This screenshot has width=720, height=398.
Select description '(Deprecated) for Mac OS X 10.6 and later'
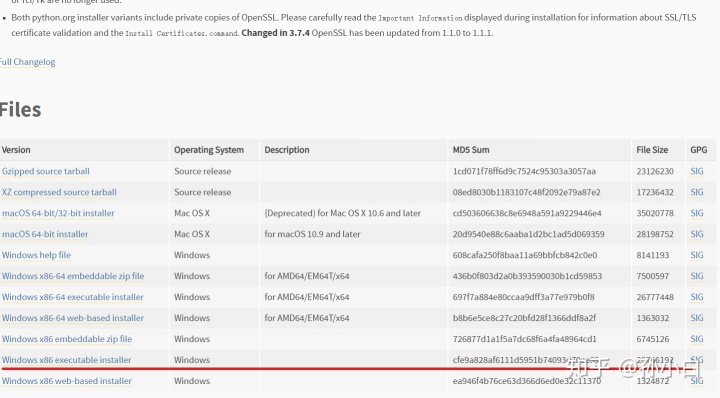[343, 213]
